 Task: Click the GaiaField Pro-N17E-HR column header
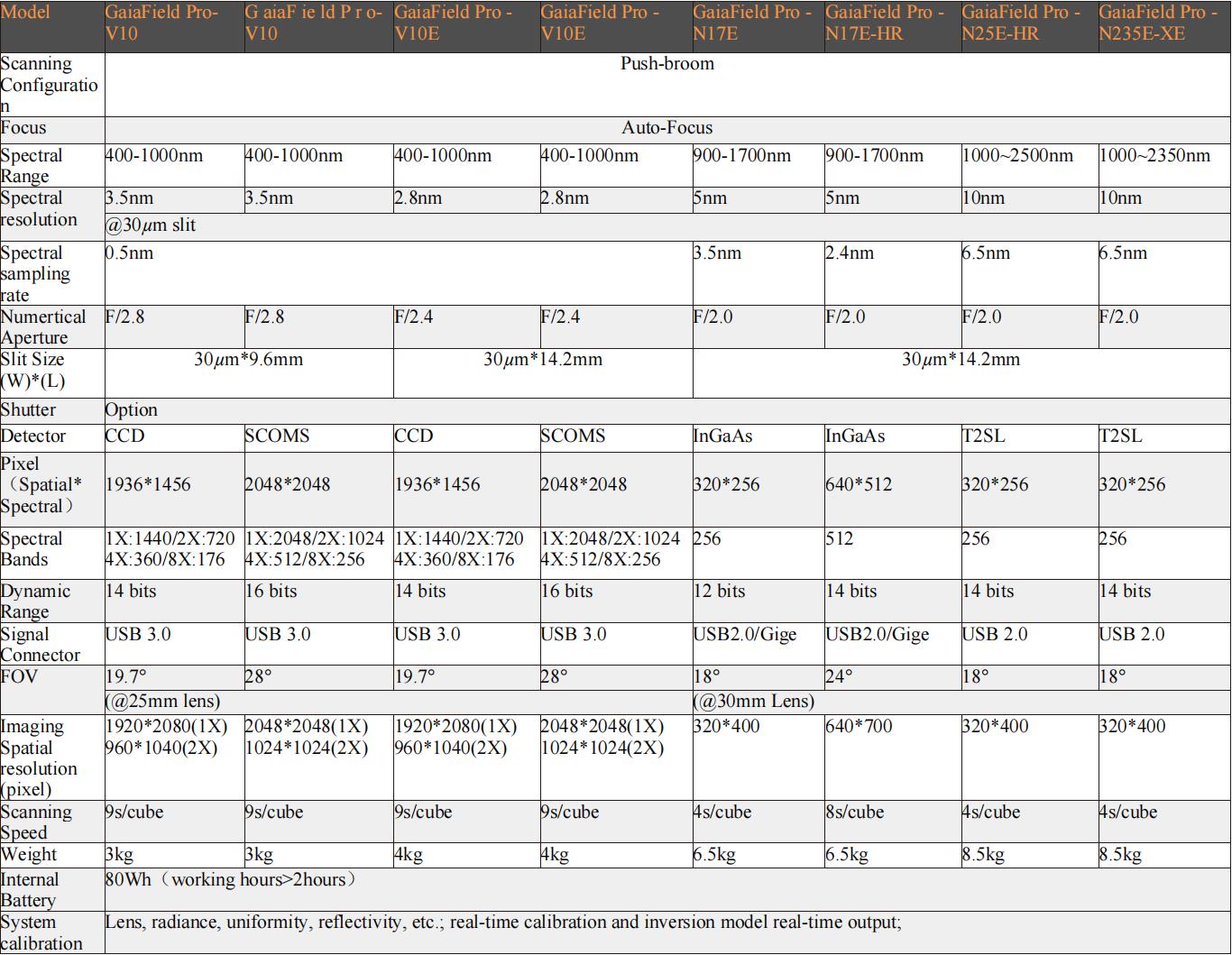tap(885, 23)
